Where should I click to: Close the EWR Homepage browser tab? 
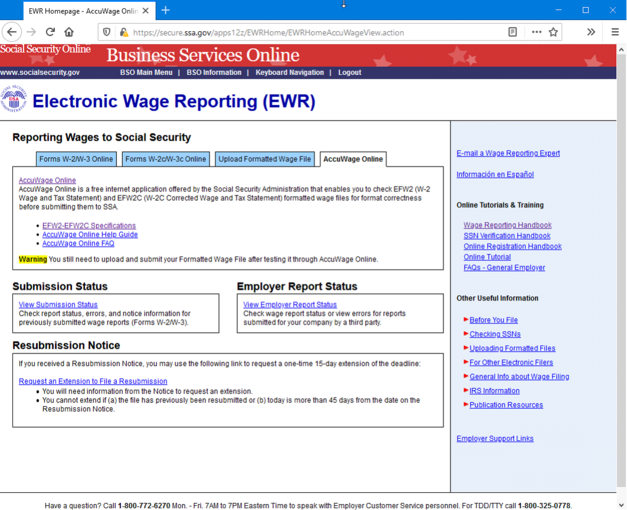(x=145, y=10)
